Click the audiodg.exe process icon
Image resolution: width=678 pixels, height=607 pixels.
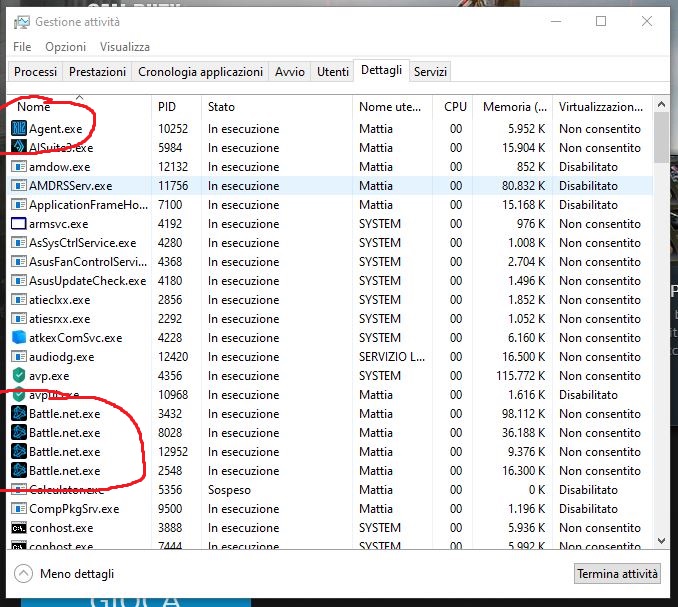tap(19, 357)
